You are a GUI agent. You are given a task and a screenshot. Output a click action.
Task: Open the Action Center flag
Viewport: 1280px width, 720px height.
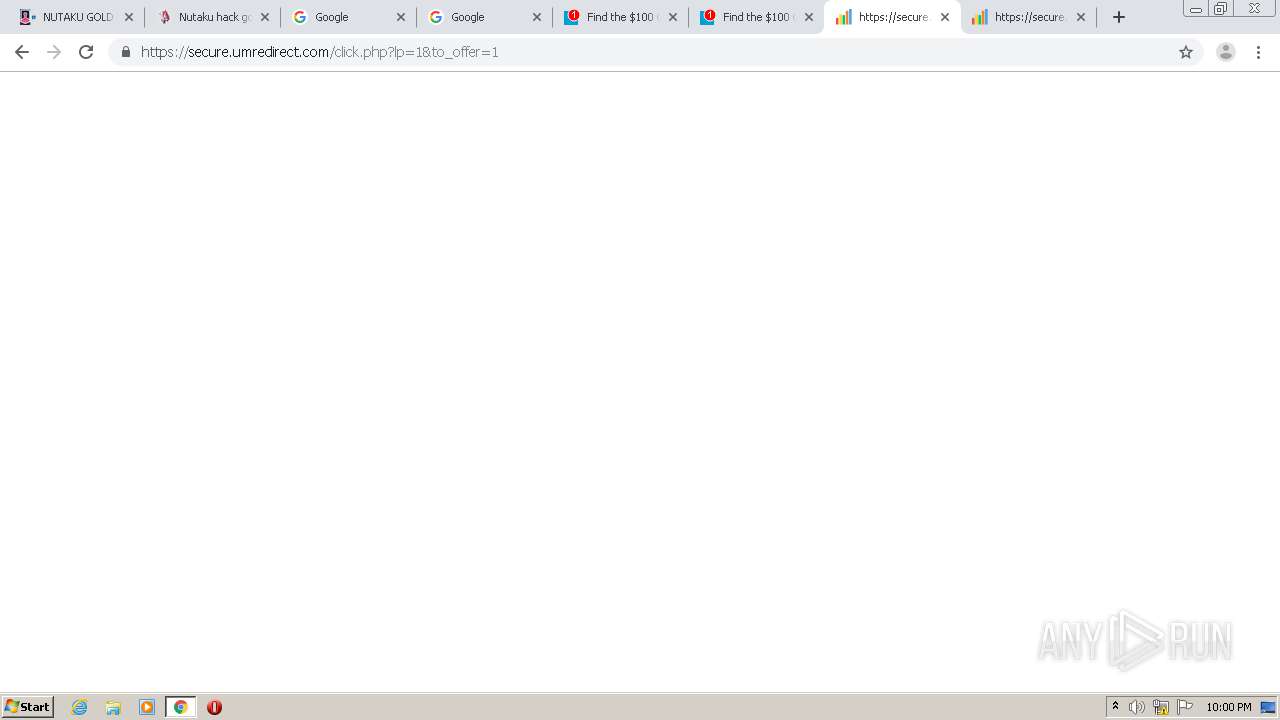1185,707
